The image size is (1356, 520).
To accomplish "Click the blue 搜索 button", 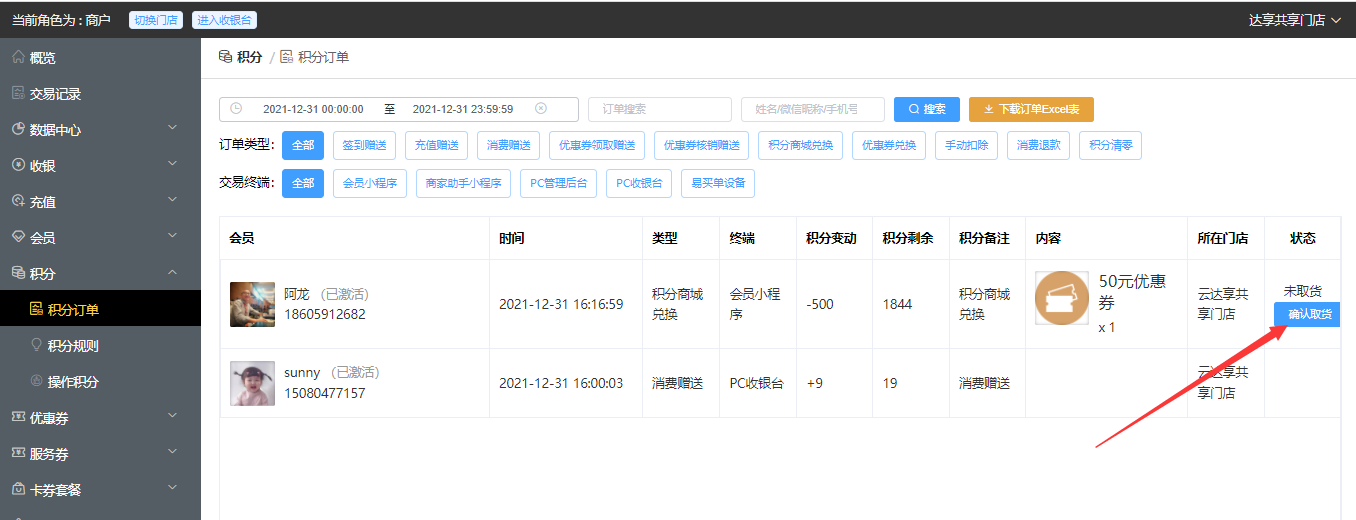I will click(x=927, y=109).
